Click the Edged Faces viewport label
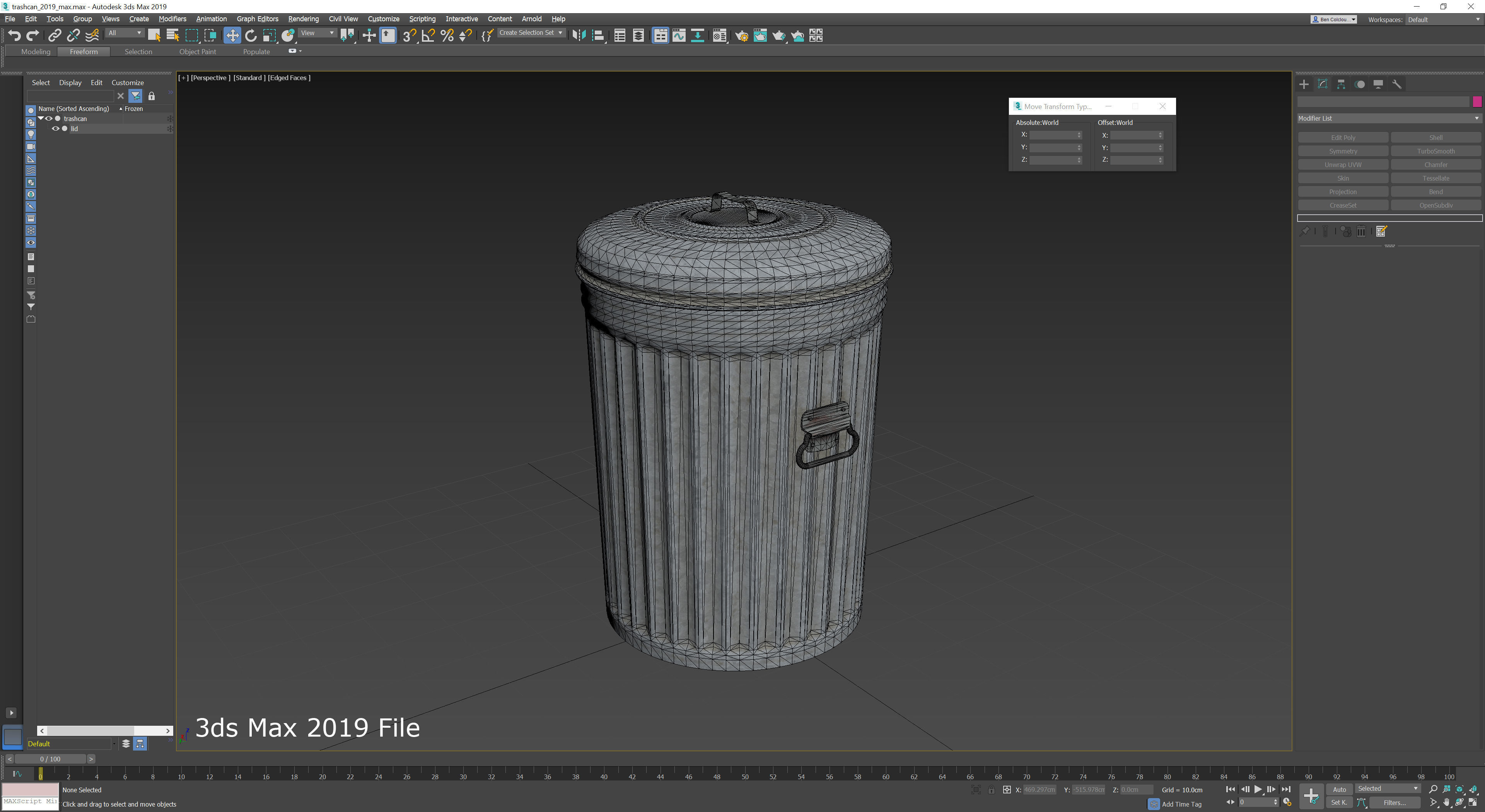 click(x=289, y=78)
